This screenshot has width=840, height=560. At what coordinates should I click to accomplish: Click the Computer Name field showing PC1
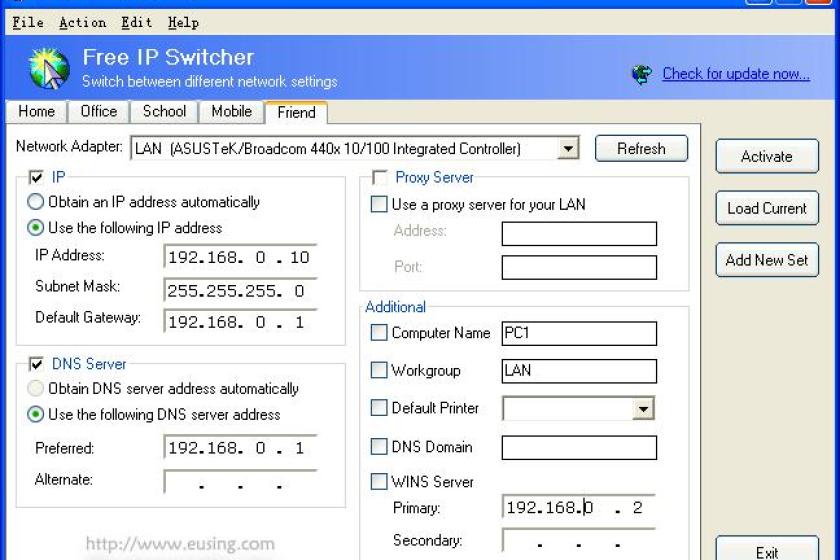[579, 333]
